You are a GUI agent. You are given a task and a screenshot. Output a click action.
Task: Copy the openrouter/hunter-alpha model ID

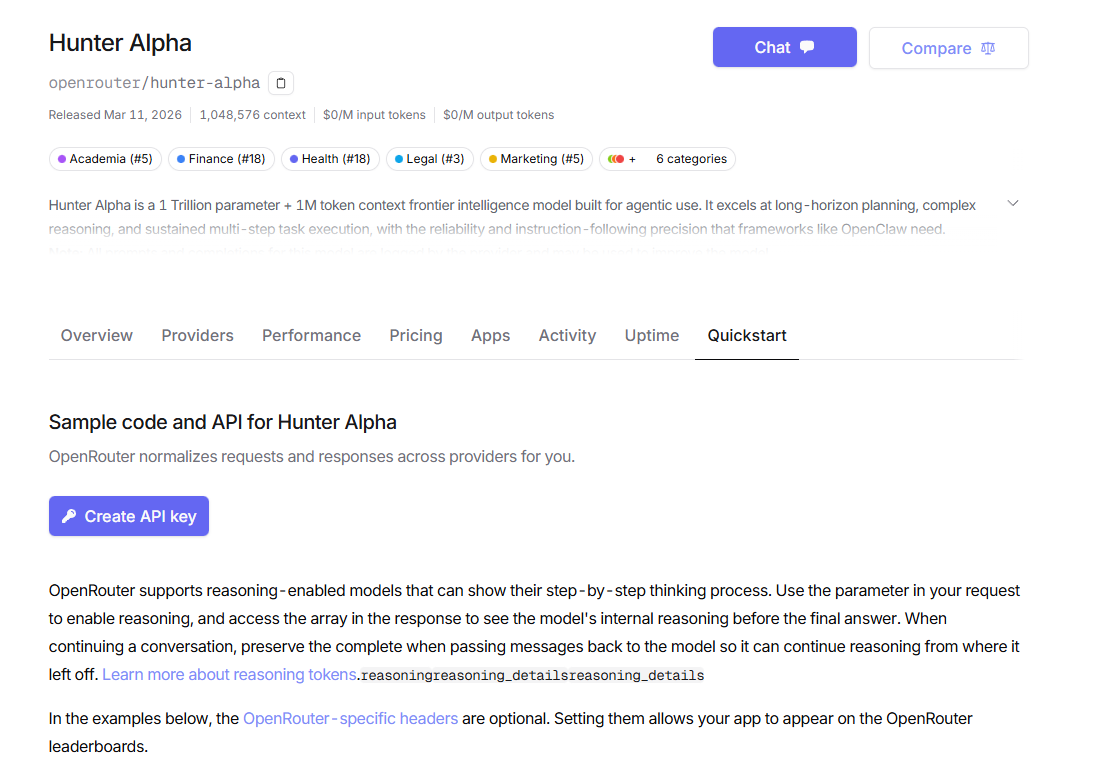(x=281, y=83)
